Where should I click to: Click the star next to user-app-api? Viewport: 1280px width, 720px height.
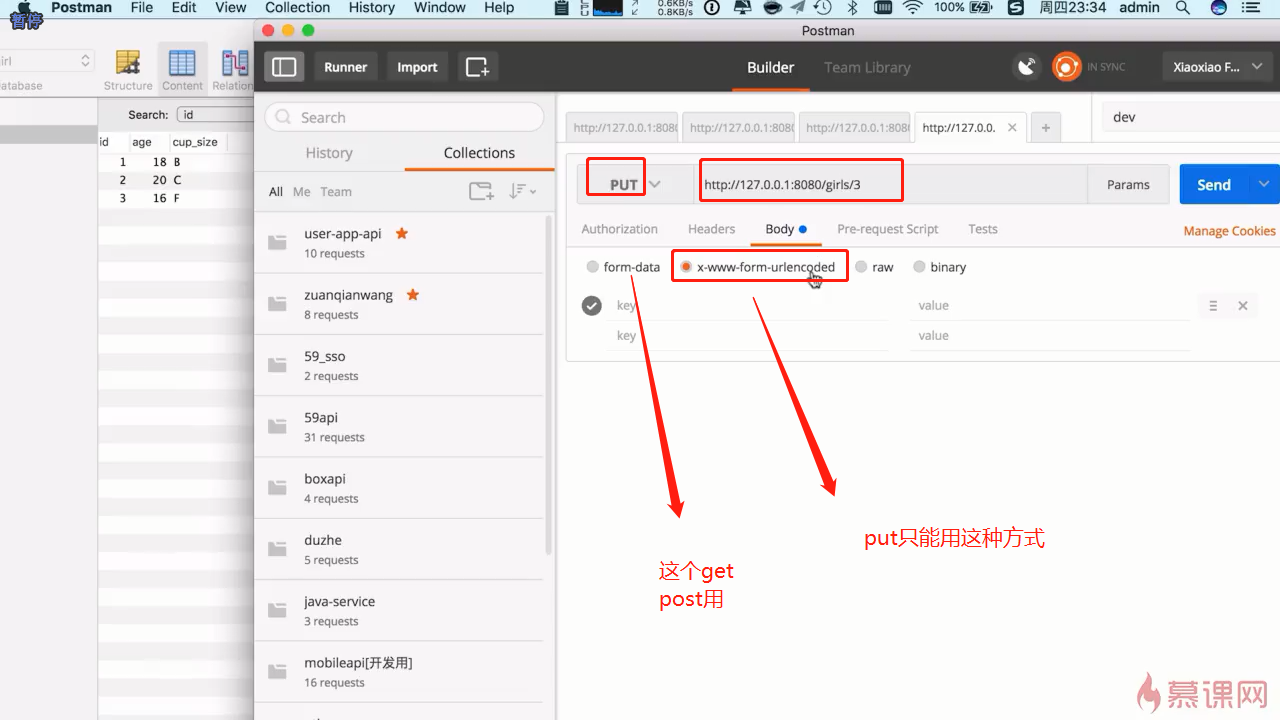point(402,233)
